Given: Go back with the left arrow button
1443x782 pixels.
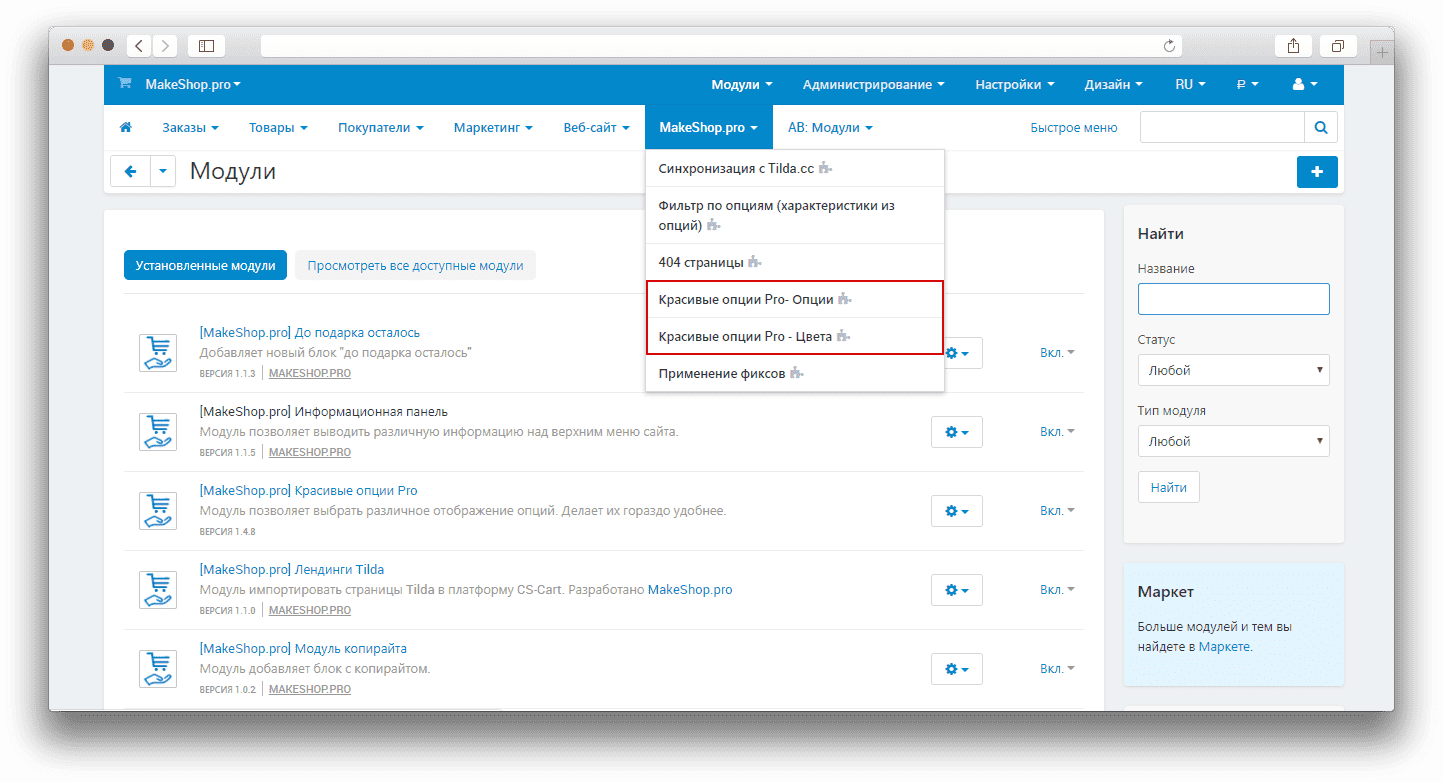Looking at the screenshot, I should pos(130,171).
